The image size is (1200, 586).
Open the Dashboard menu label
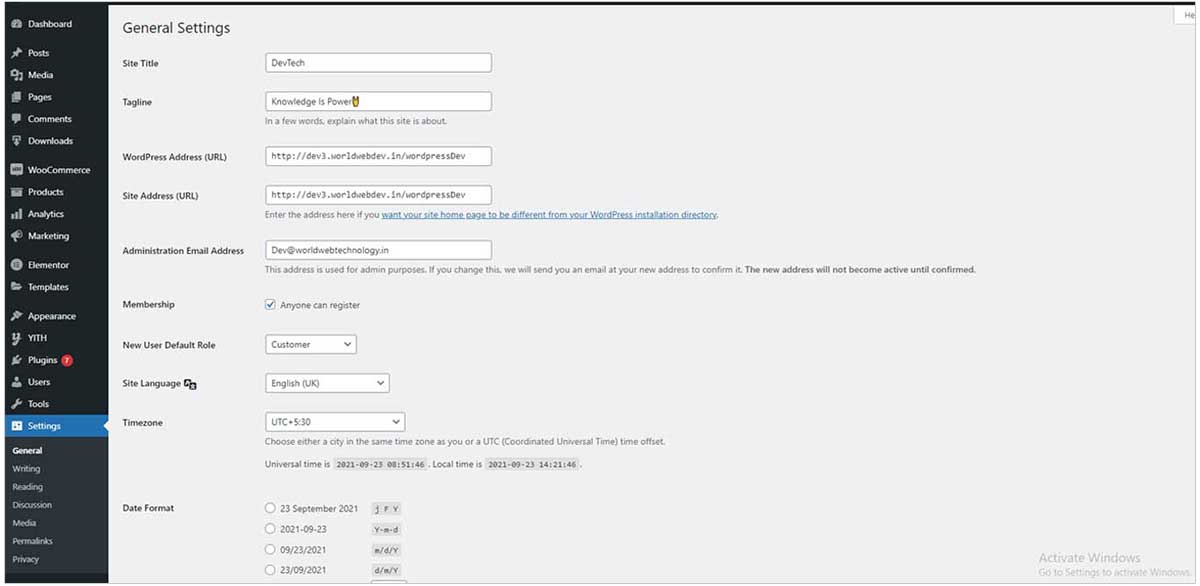coord(50,24)
